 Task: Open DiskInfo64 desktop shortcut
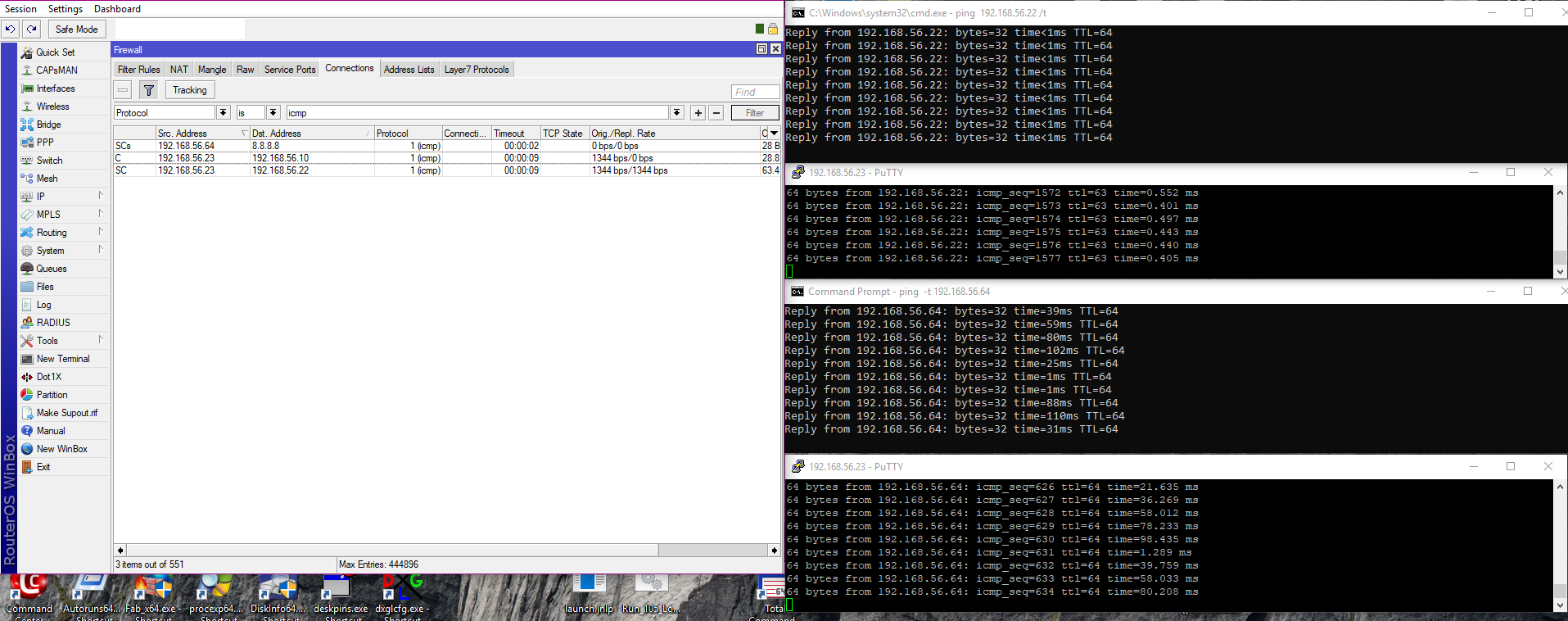pyautogui.click(x=278, y=598)
